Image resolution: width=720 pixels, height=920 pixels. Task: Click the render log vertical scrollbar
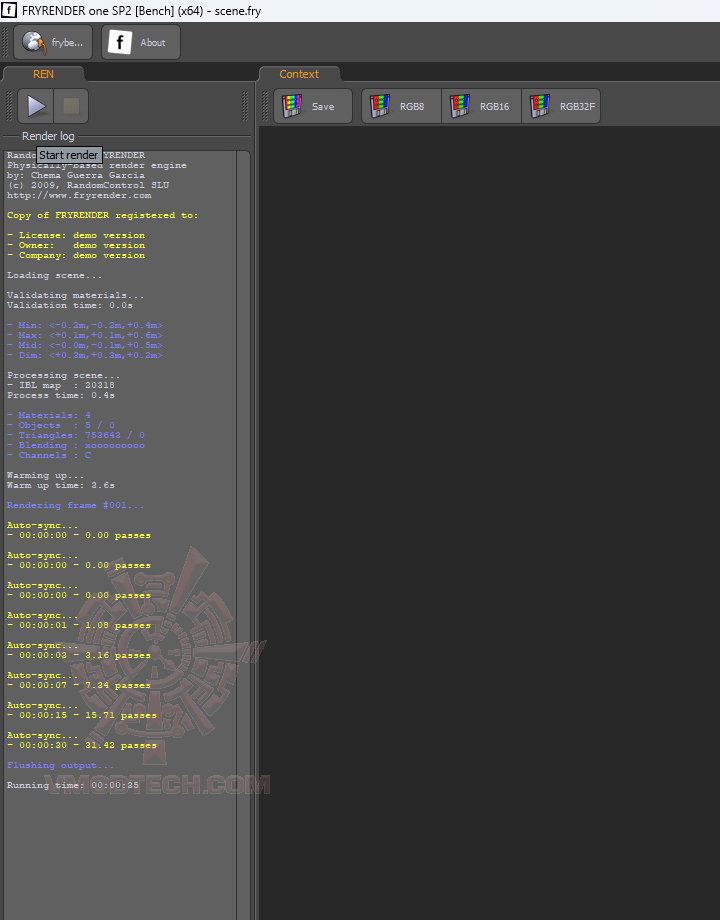point(243,534)
